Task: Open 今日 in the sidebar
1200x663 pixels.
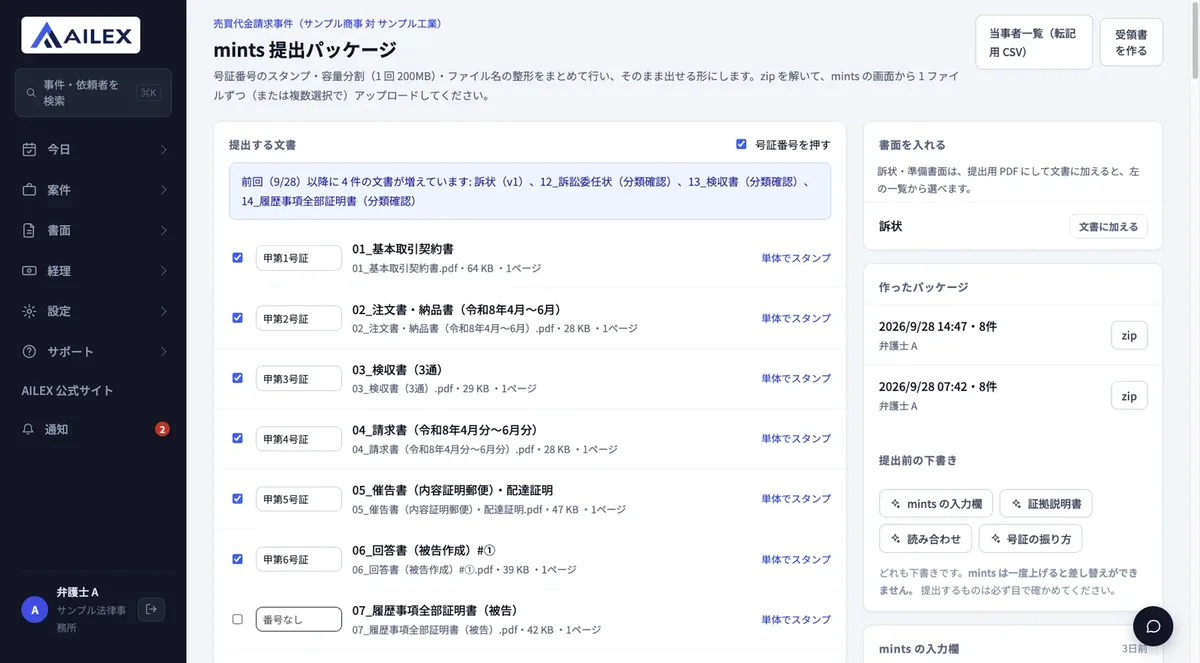Action: click(x=93, y=149)
